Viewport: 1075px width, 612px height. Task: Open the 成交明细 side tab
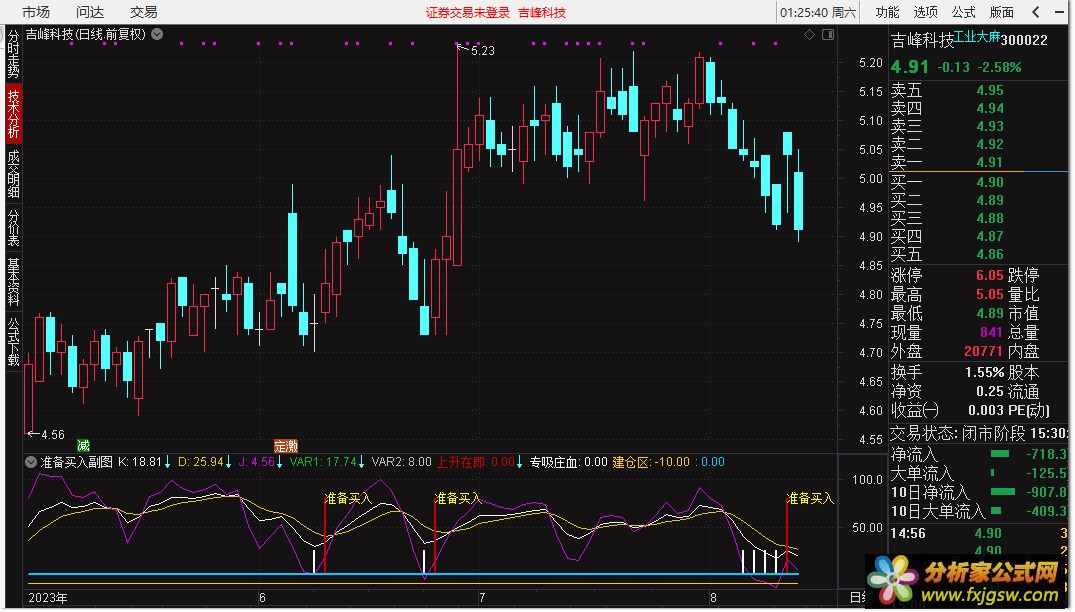pyautogui.click(x=14, y=173)
